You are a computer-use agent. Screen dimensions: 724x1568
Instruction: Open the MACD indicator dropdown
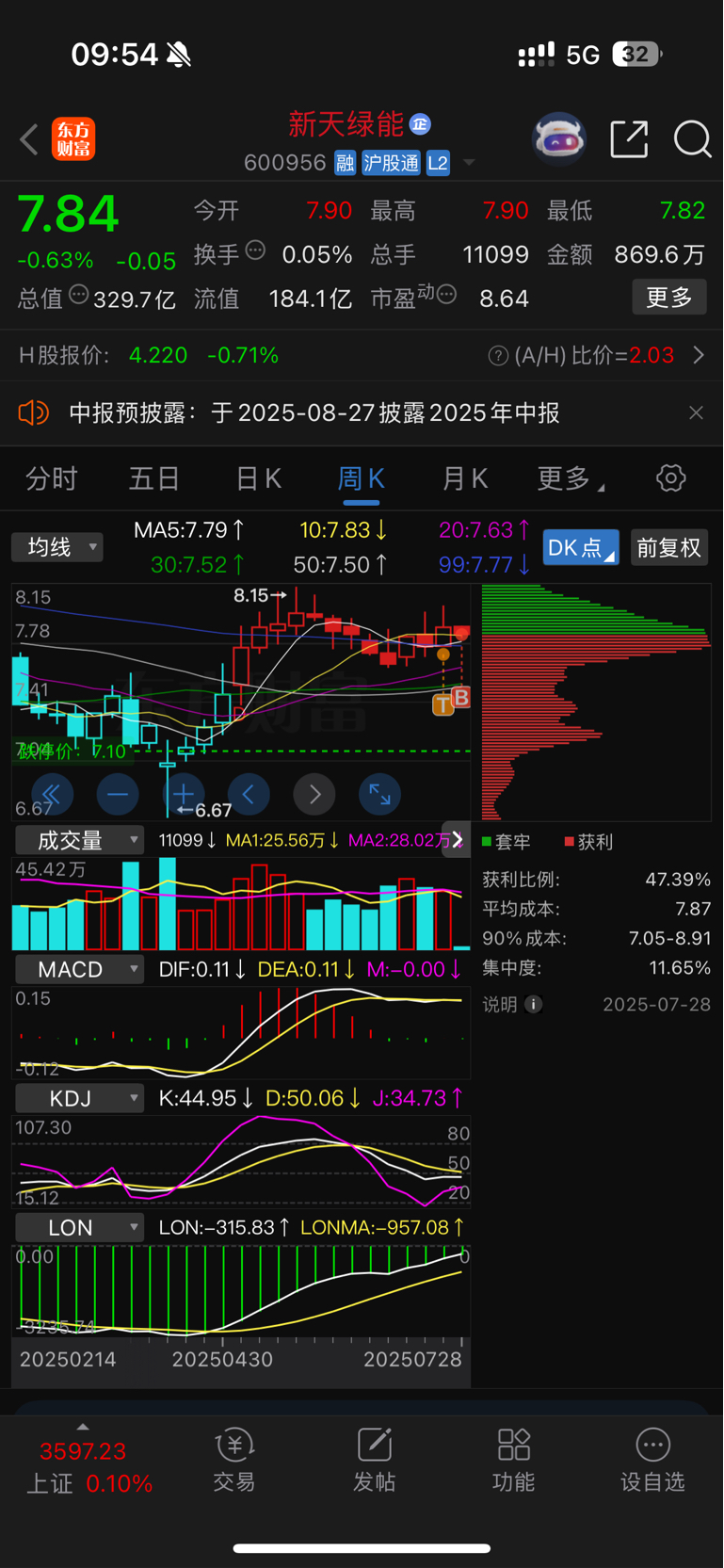coord(79,969)
